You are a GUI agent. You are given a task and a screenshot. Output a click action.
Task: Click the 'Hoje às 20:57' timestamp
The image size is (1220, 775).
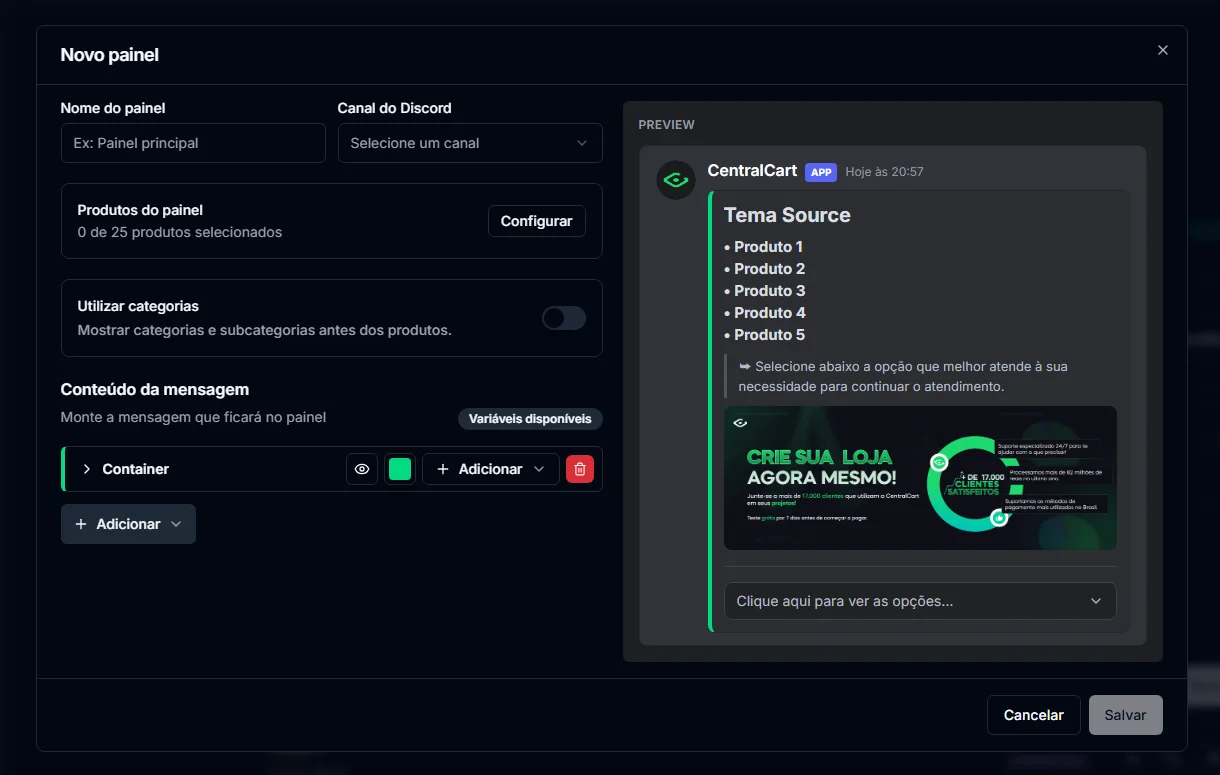pos(884,172)
